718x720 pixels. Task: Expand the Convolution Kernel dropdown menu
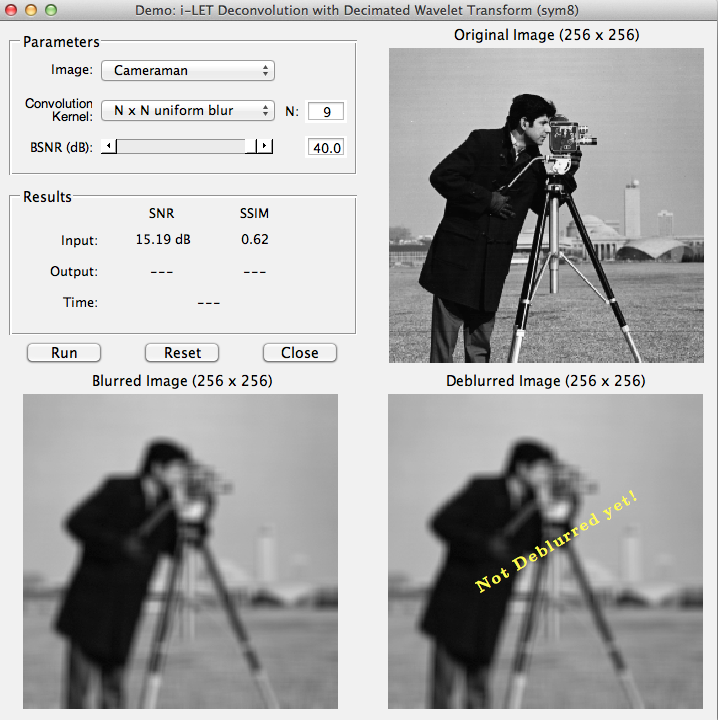click(x=187, y=111)
